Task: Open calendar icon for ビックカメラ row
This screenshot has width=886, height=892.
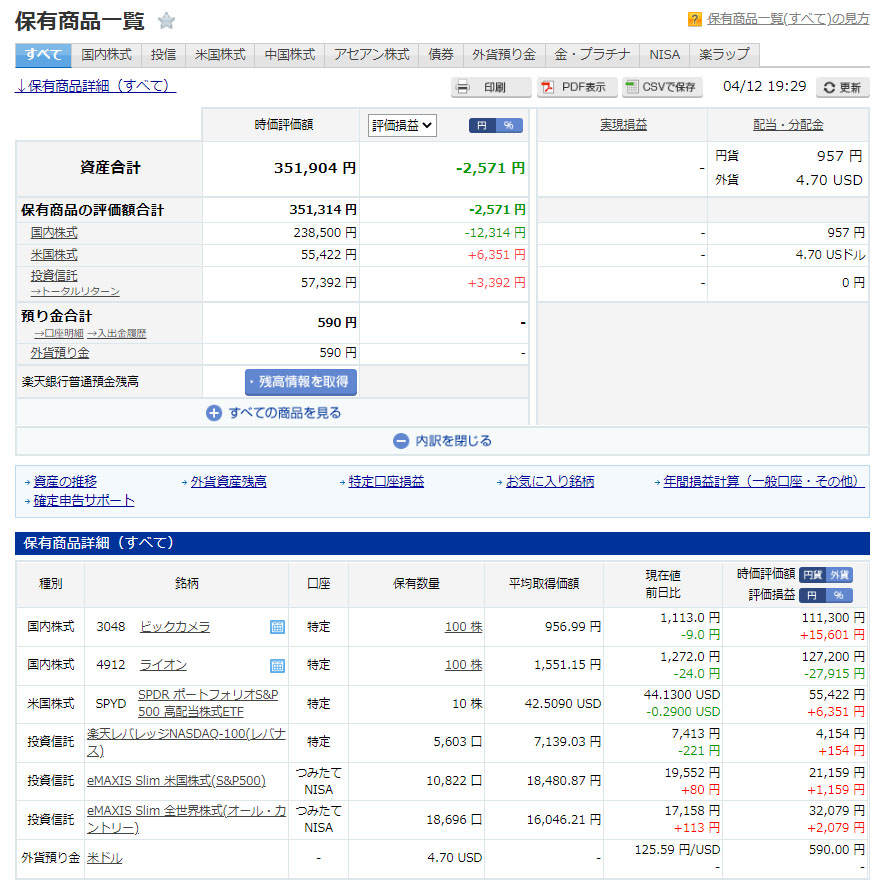Action: coord(277,627)
